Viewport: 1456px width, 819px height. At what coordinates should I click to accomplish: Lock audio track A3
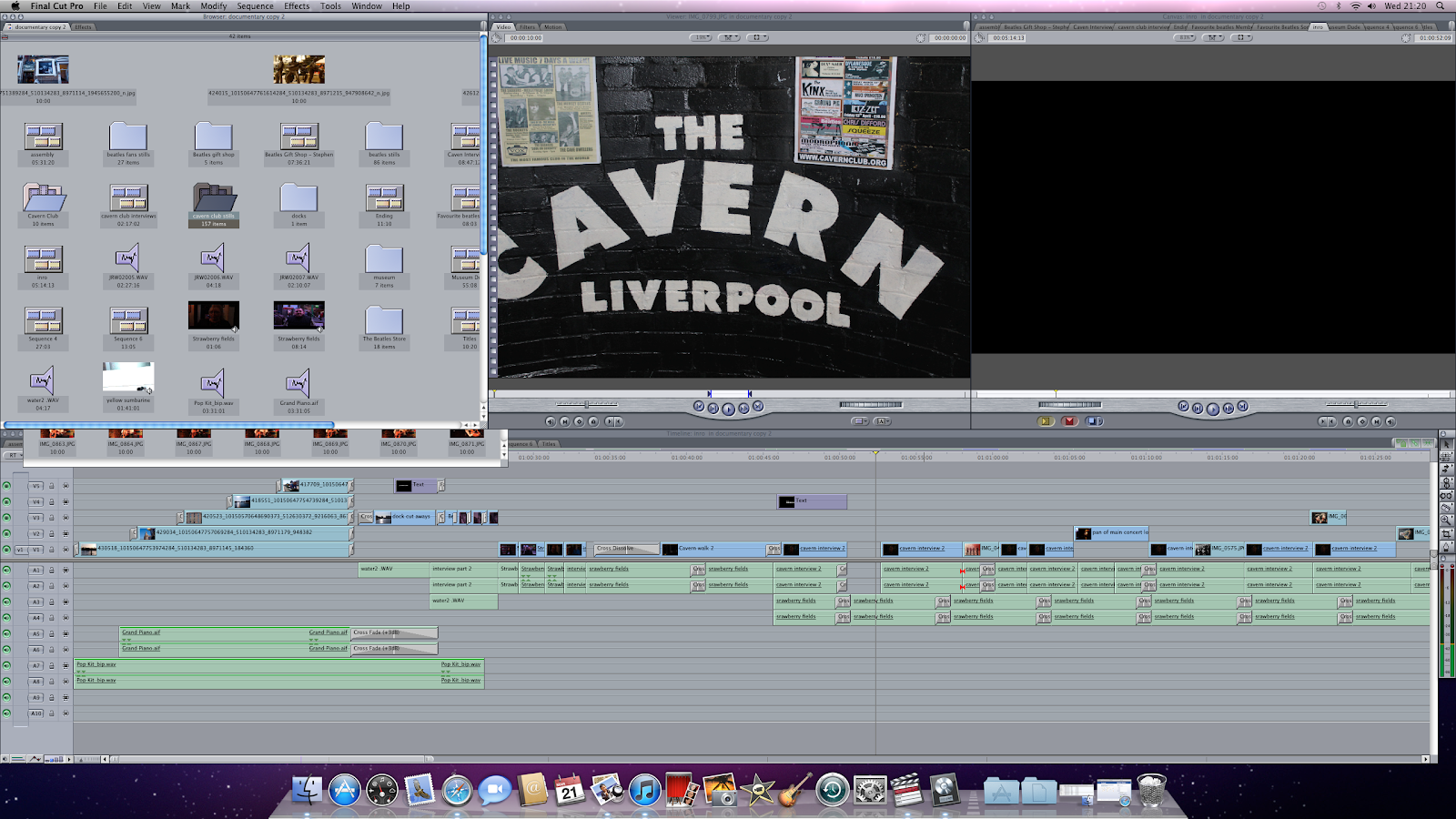pyautogui.click(x=52, y=602)
